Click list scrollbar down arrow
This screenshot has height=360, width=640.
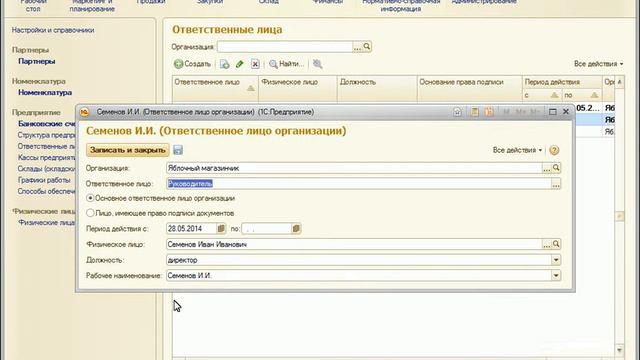(620, 350)
